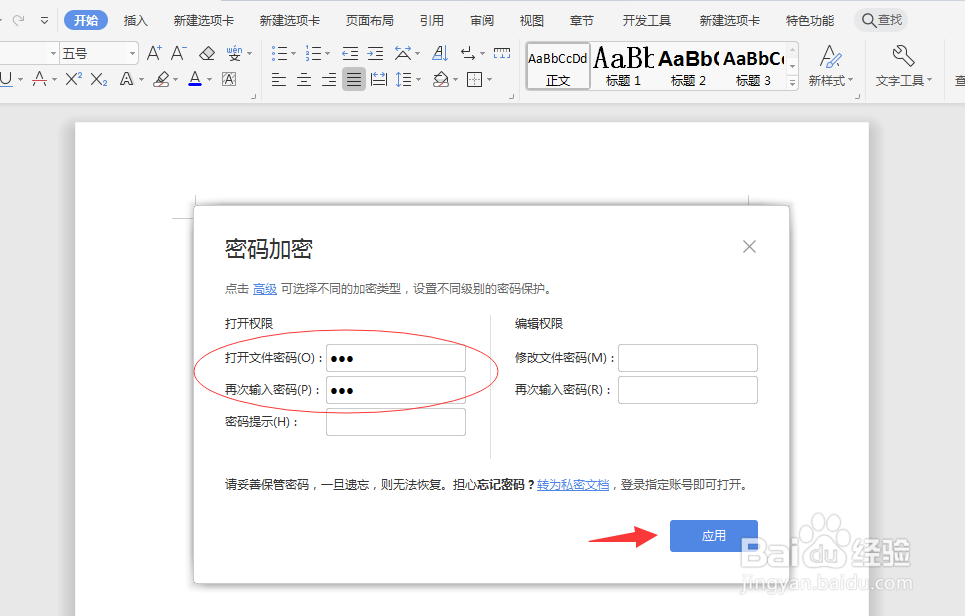
Task: Decrease font size with A- icon
Action: [x=178, y=54]
